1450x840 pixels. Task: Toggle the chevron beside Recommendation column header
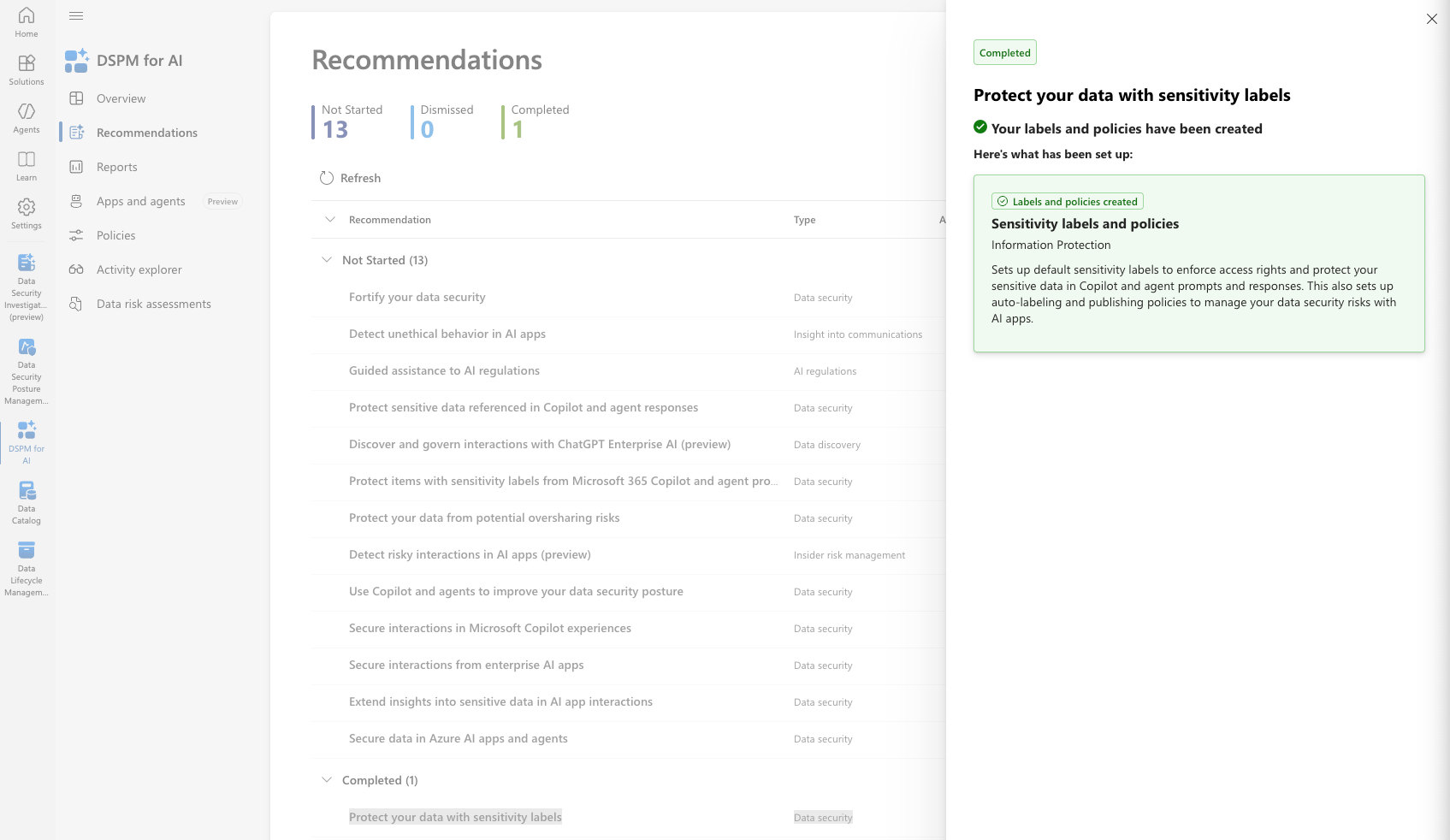coord(330,220)
